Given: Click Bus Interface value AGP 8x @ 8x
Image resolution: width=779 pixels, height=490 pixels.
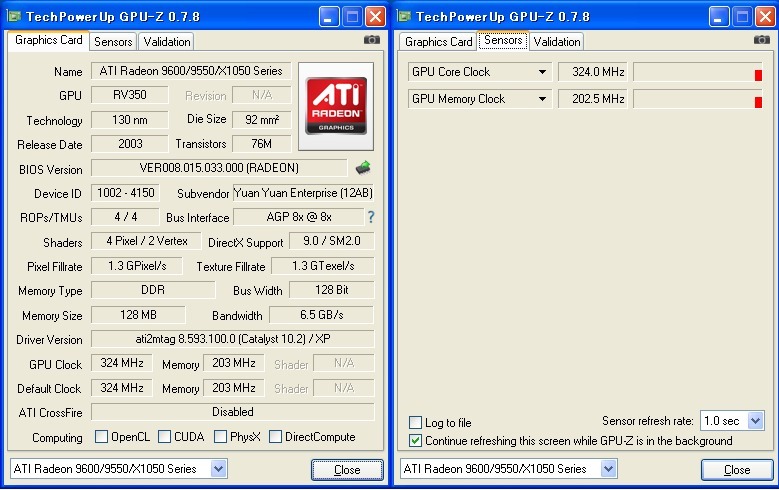Looking at the screenshot, I should point(299,217).
